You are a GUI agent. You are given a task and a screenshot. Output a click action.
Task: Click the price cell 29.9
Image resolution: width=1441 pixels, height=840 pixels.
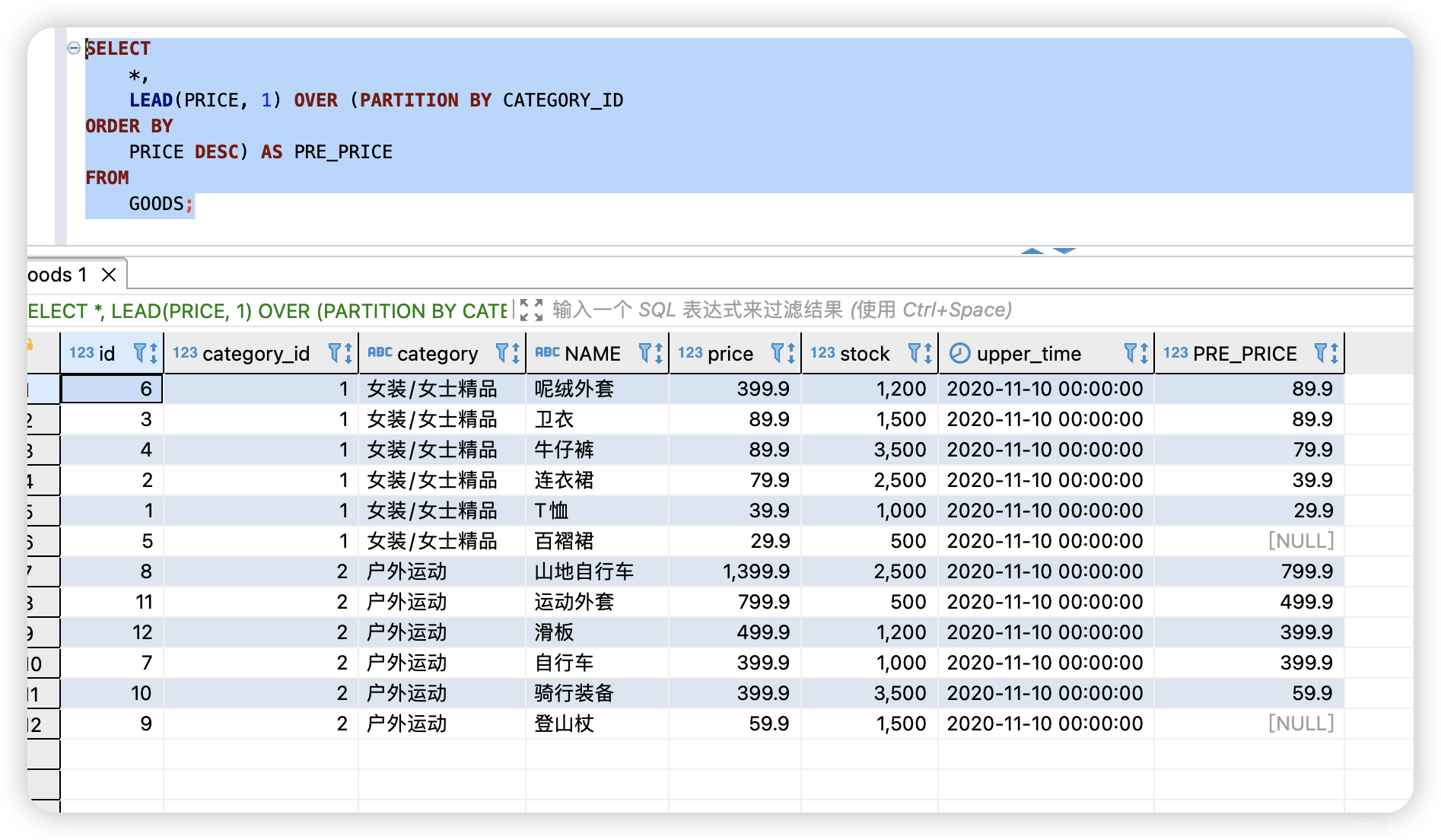tap(735, 541)
